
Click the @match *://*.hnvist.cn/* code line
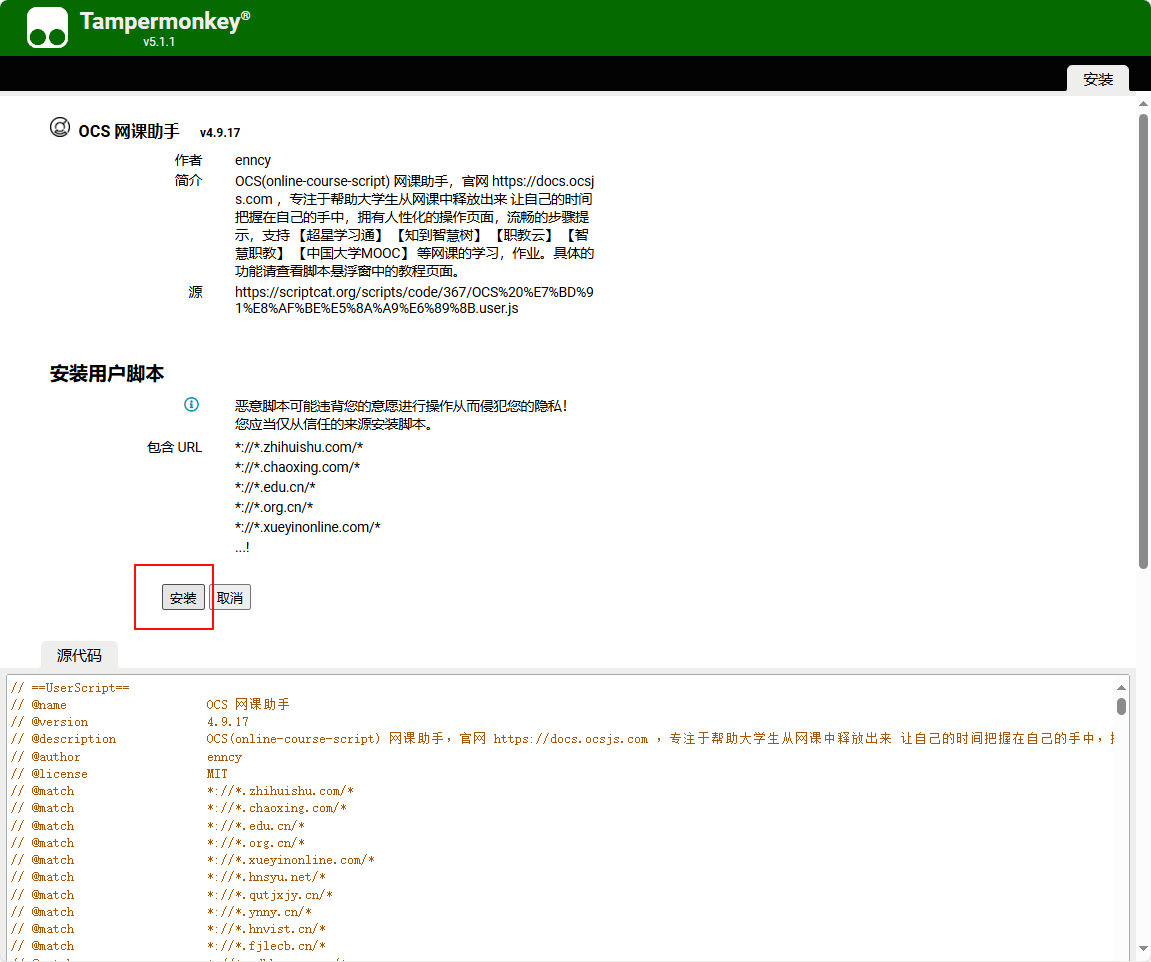pyautogui.click(x=168, y=928)
